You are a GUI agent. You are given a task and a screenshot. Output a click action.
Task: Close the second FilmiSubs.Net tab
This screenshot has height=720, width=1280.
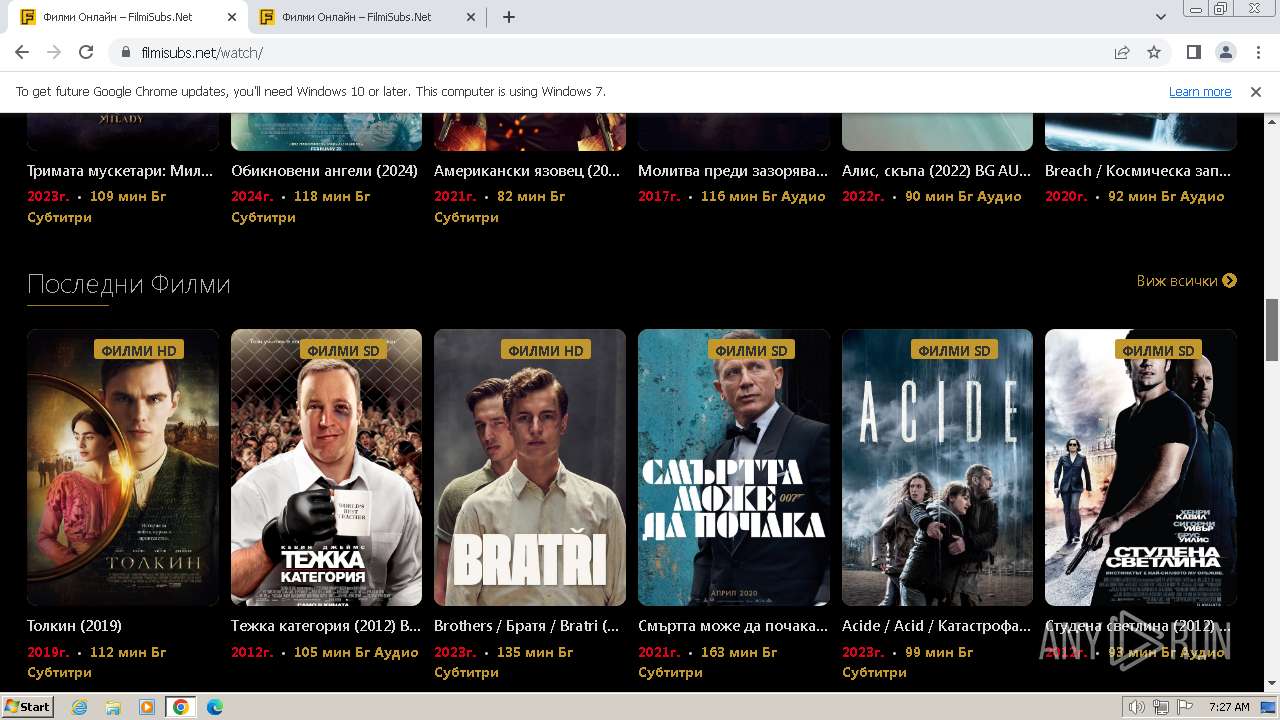point(470,17)
